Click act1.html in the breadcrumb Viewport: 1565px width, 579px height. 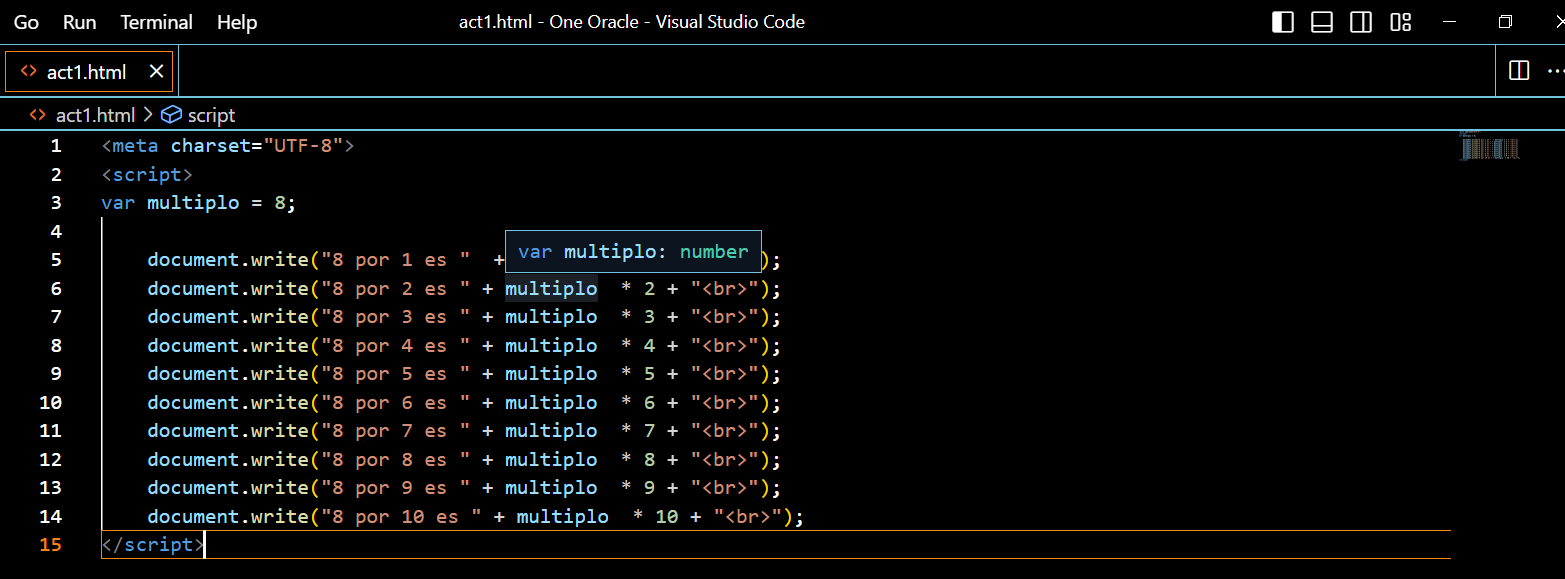[95, 115]
